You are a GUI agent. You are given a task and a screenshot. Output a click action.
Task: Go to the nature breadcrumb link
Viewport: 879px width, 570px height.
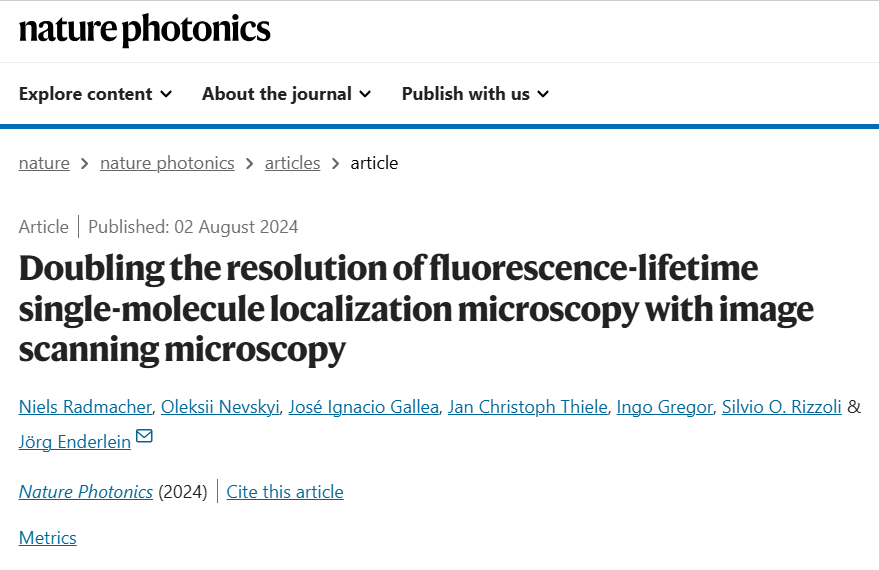(44, 163)
